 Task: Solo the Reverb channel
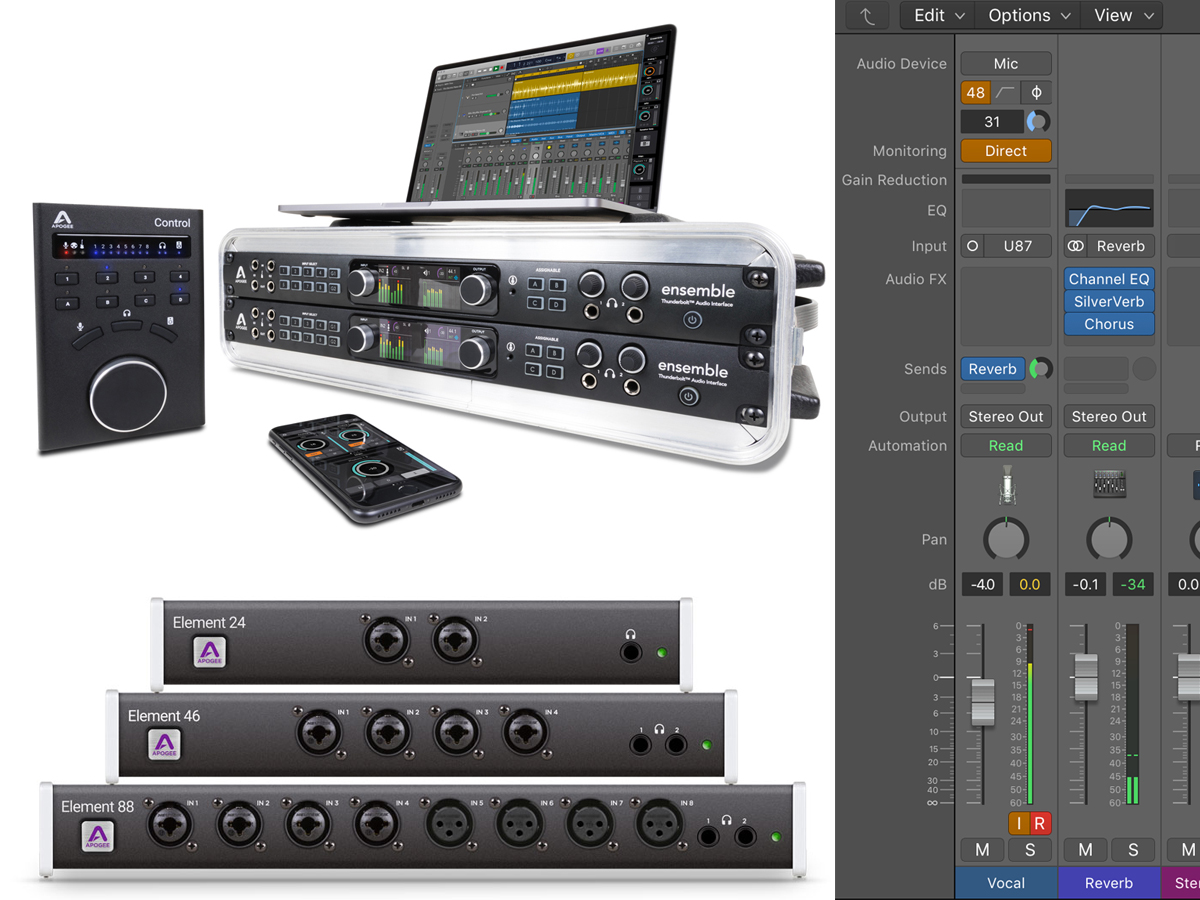[x=1133, y=850]
